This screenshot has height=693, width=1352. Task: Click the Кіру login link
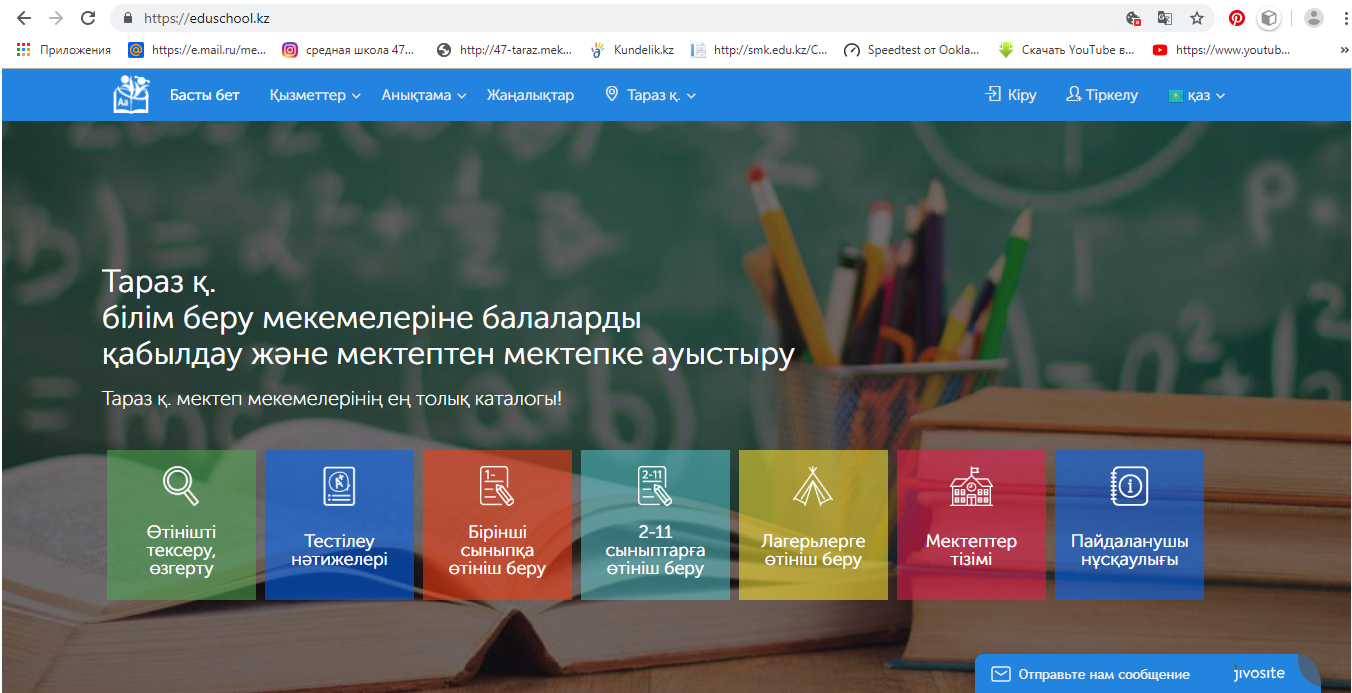click(x=1011, y=95)
